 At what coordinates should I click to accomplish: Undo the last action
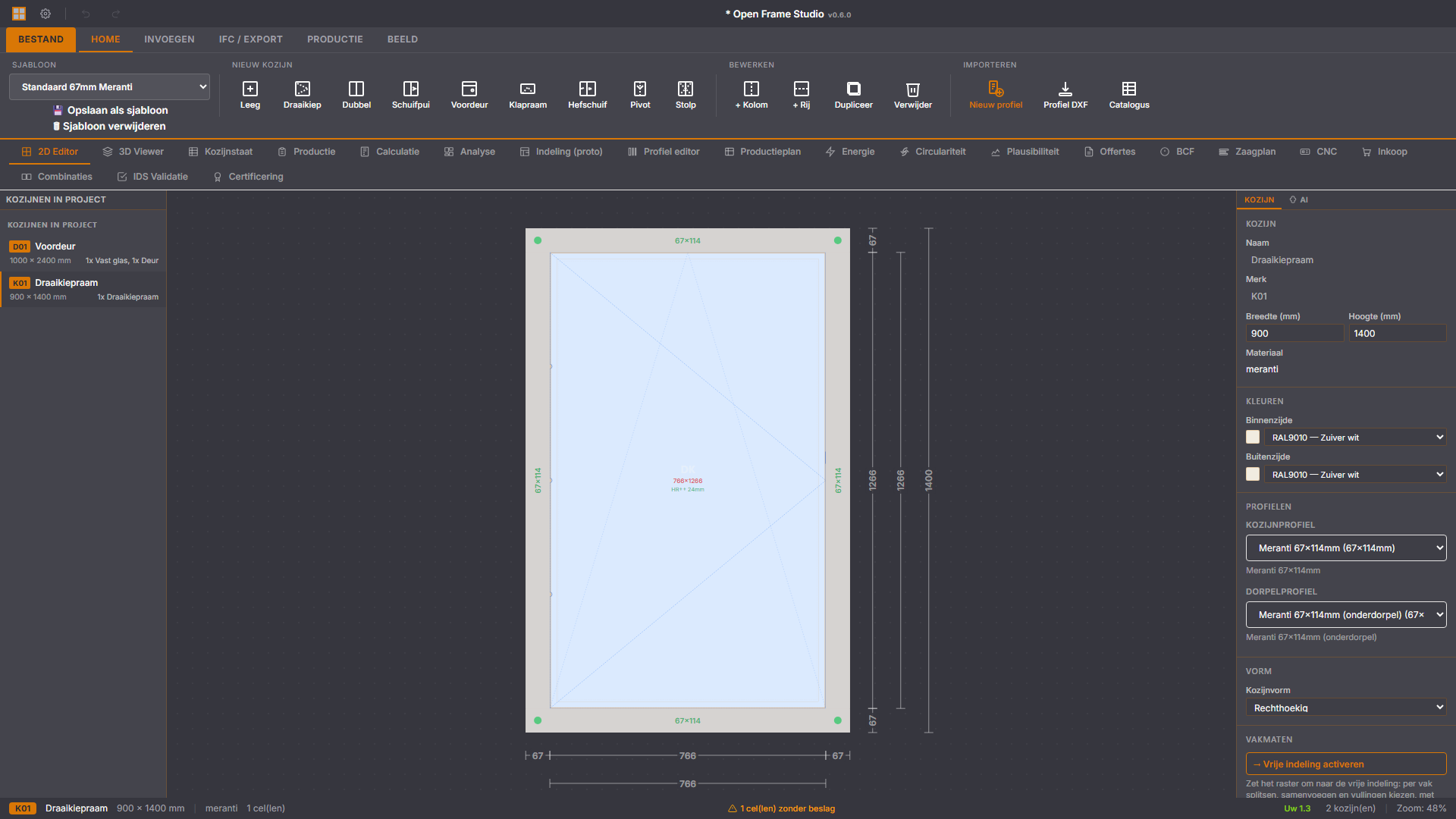click(x=86, y=14)
